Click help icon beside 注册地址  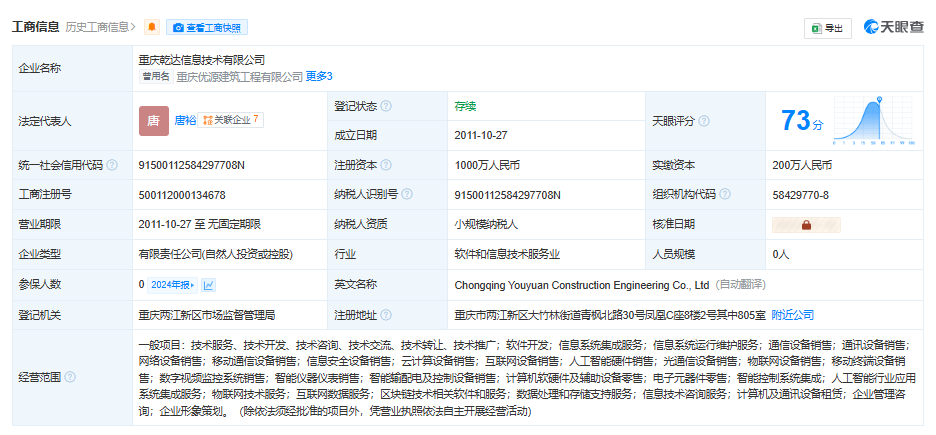click(386, 315)
